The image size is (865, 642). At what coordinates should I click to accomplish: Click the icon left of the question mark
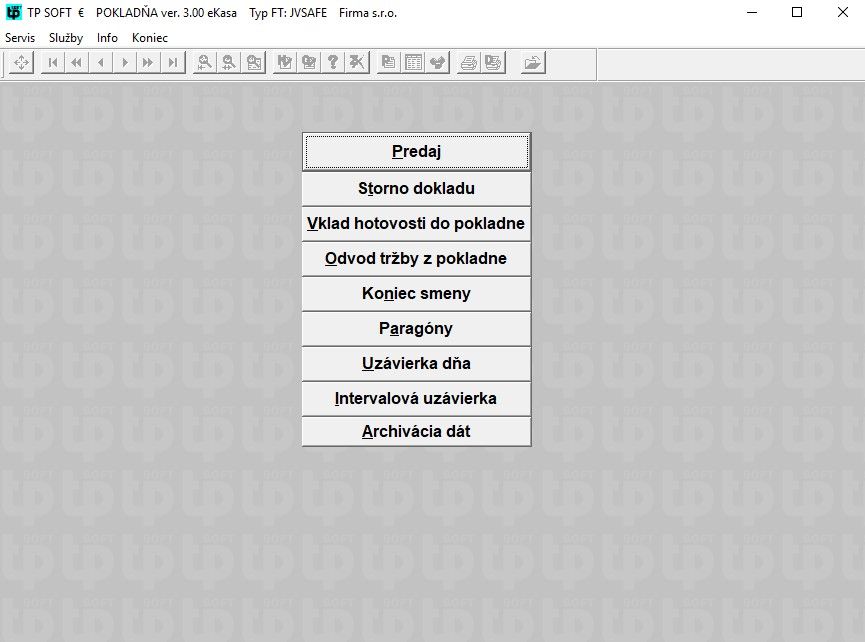point(309,62)
